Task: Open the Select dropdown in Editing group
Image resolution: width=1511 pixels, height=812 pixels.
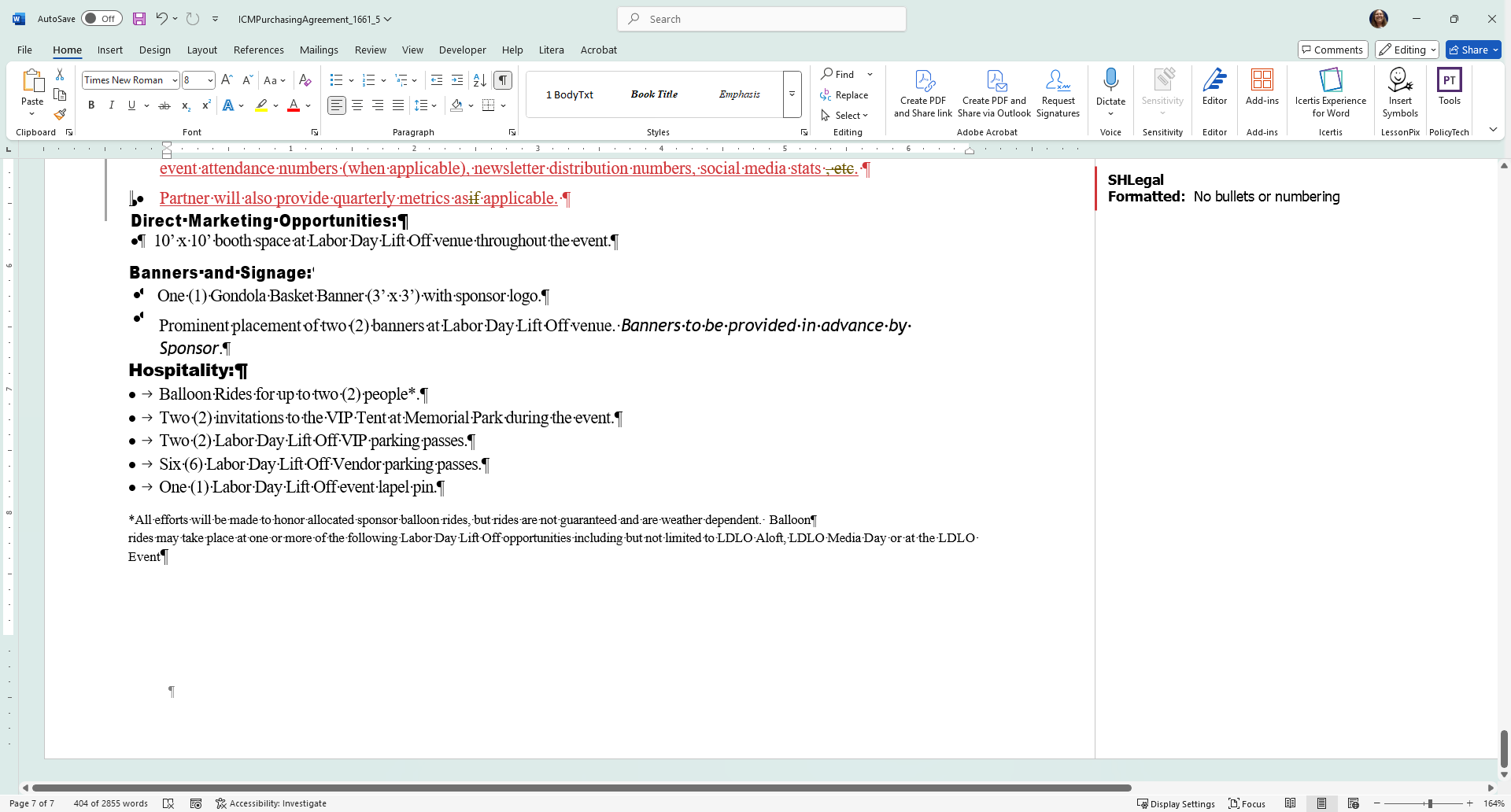Action: point(844,116)
